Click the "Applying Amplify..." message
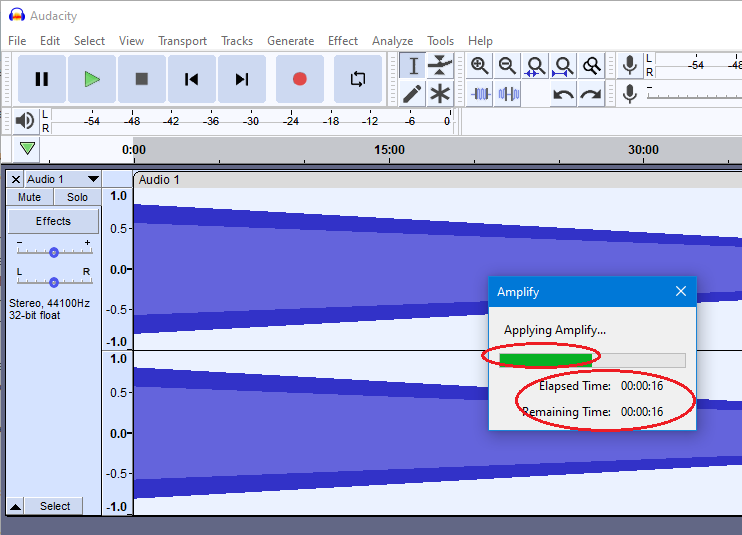The width and height of the screenshot is (742, 535). (x=555, y=330)
